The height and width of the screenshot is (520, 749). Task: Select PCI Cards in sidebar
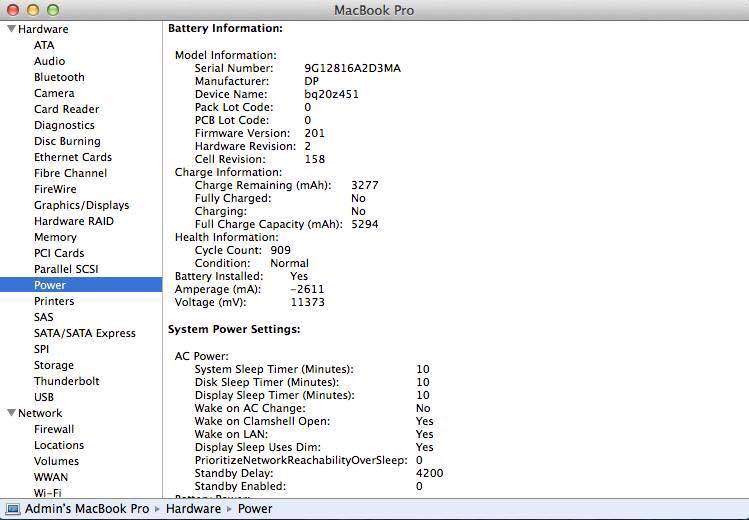(59, 253)
